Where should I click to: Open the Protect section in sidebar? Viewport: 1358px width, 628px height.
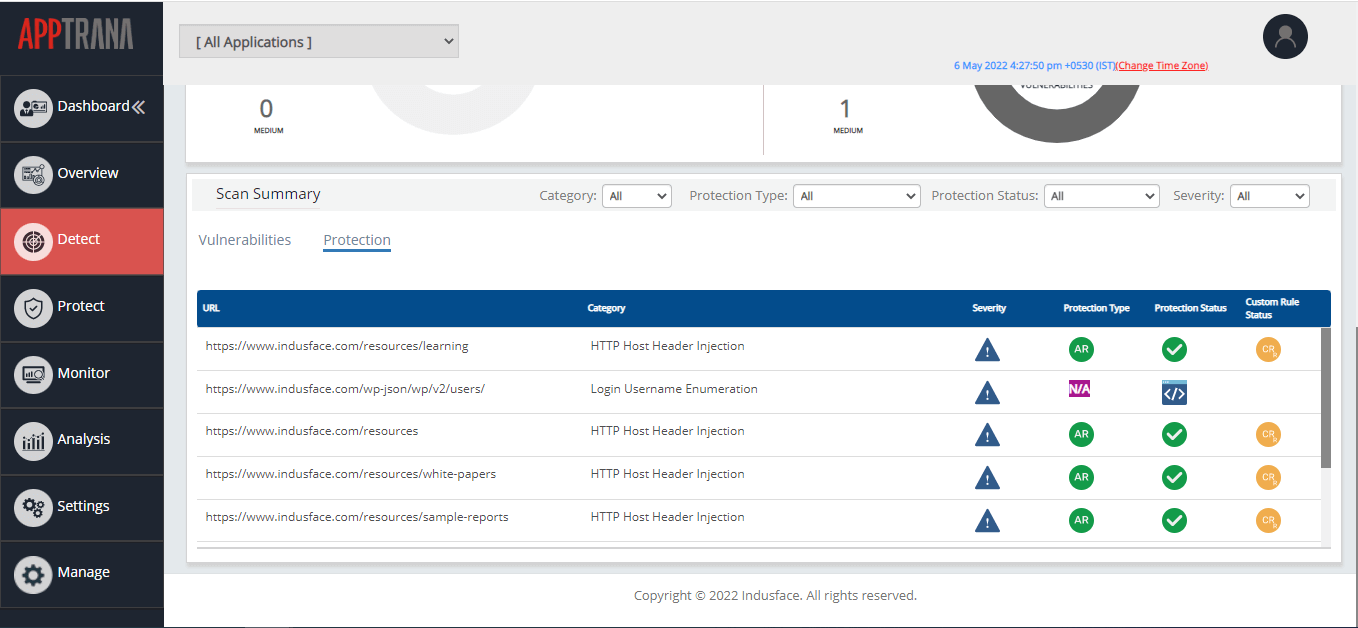click(x=82, y=307)
